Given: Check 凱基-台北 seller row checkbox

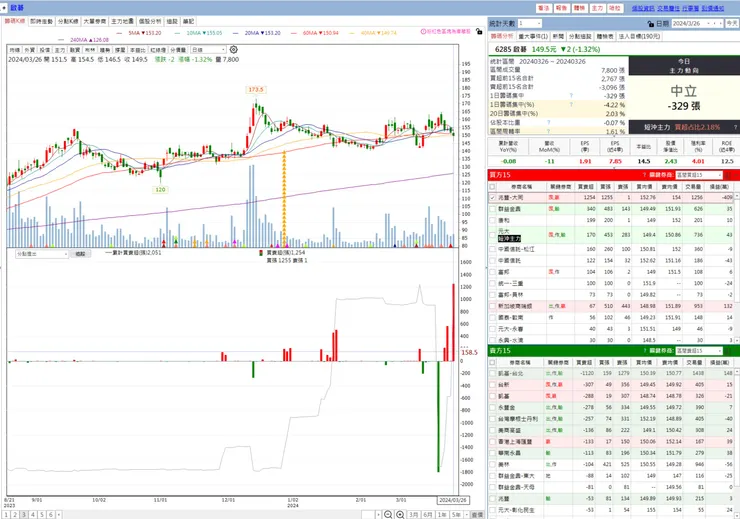Looking at the screenshot, I should pyautogui.click(x=493, y=373).
